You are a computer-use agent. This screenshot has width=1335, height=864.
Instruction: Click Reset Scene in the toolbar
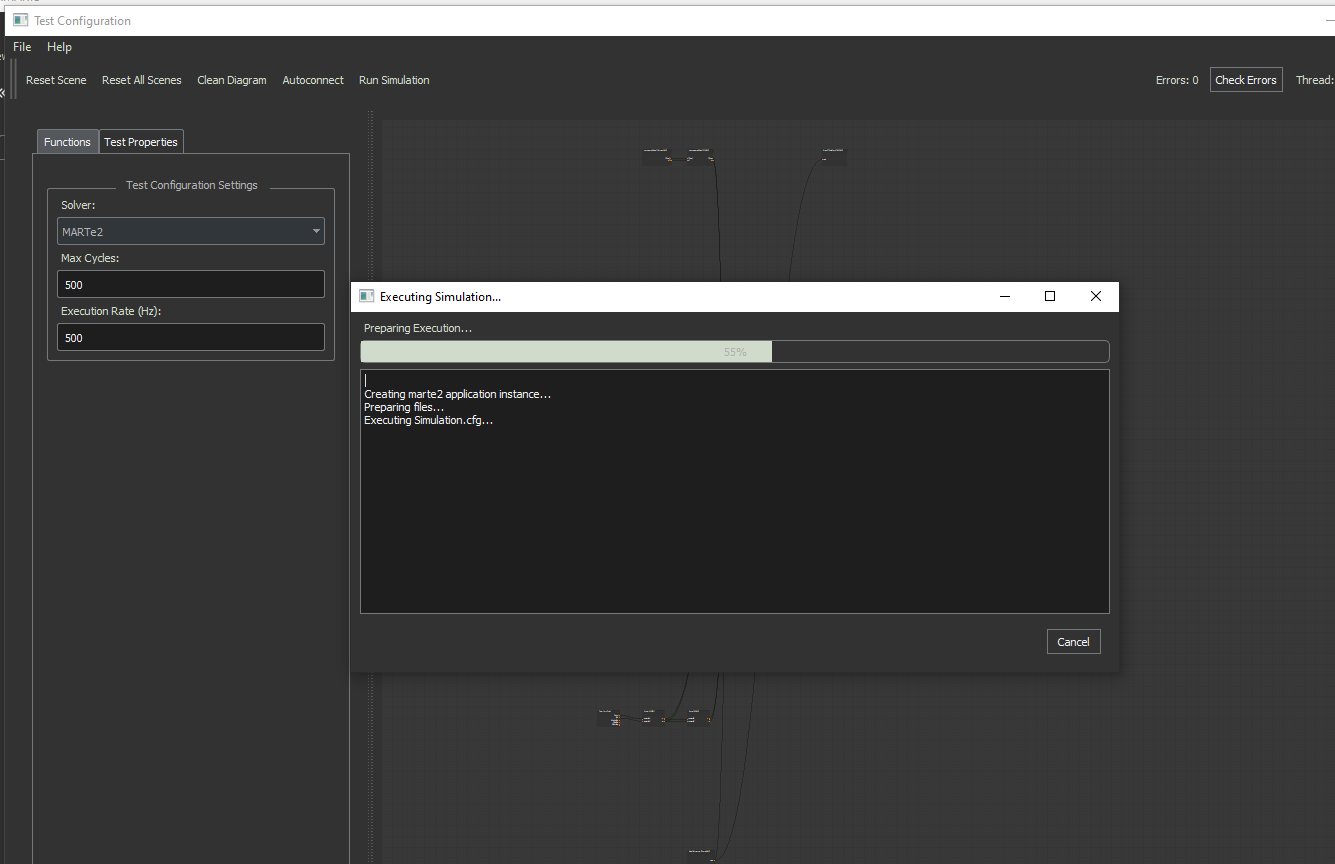tap(56, 80)
